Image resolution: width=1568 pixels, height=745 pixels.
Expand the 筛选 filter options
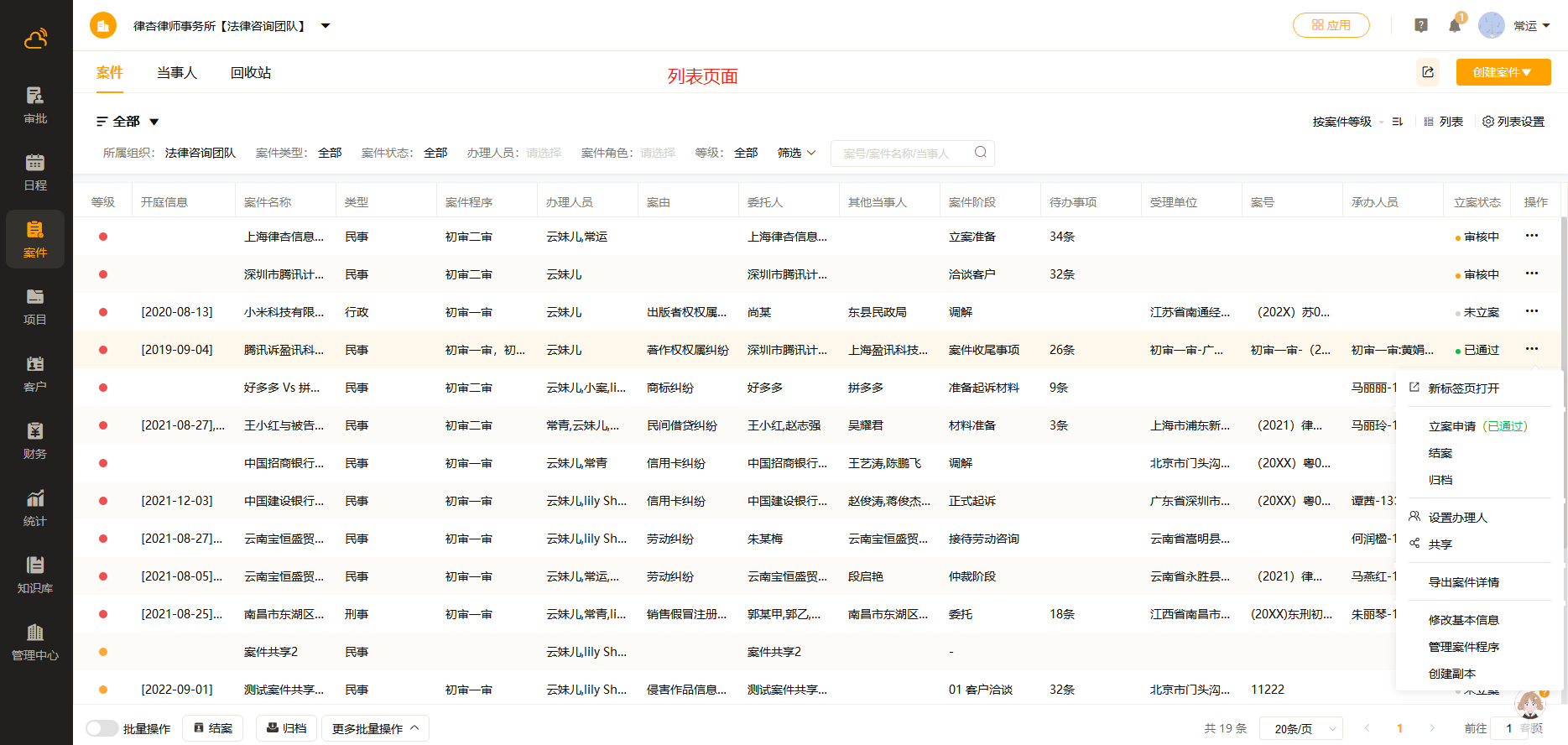pyautogui.click(x=796, y=153)
